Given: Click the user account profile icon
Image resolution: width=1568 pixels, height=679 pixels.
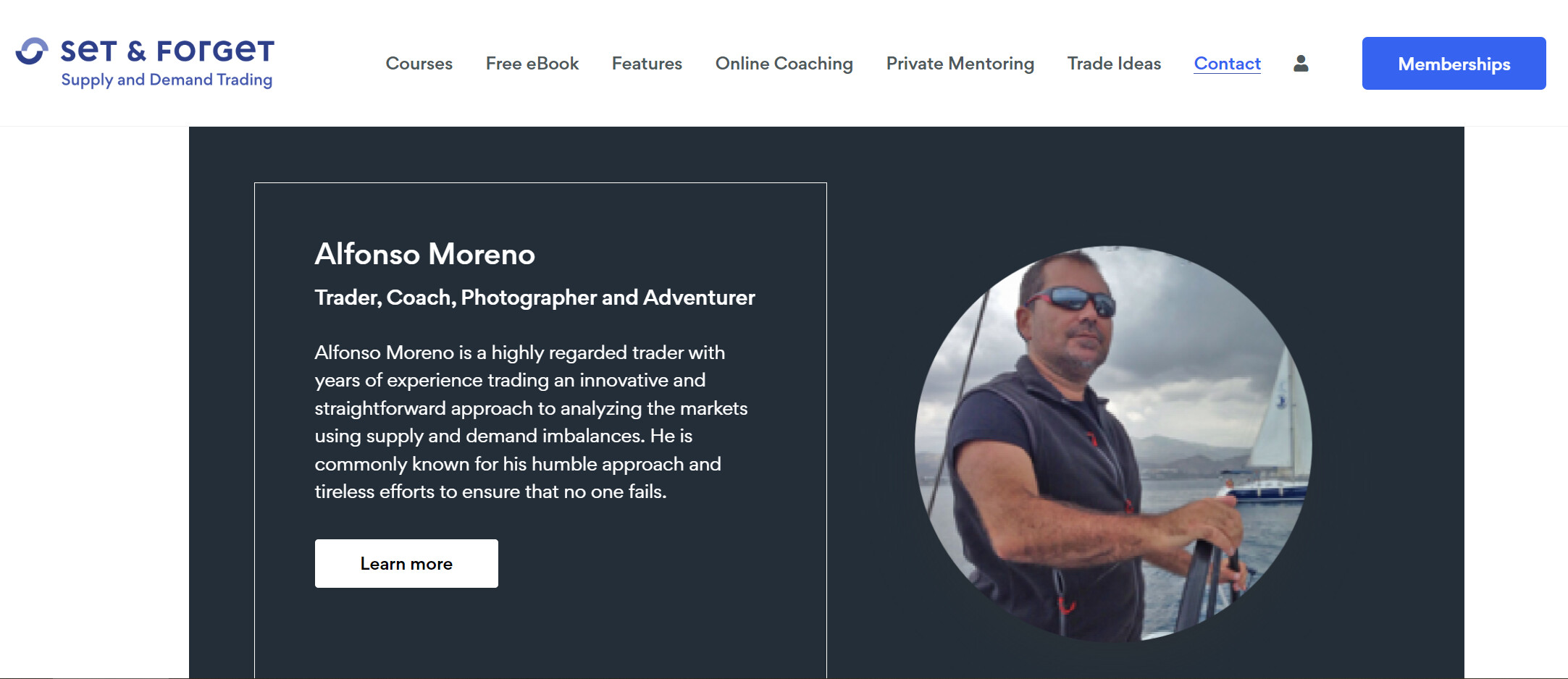Looking at the screenshot, I should tap(1301, 64).
